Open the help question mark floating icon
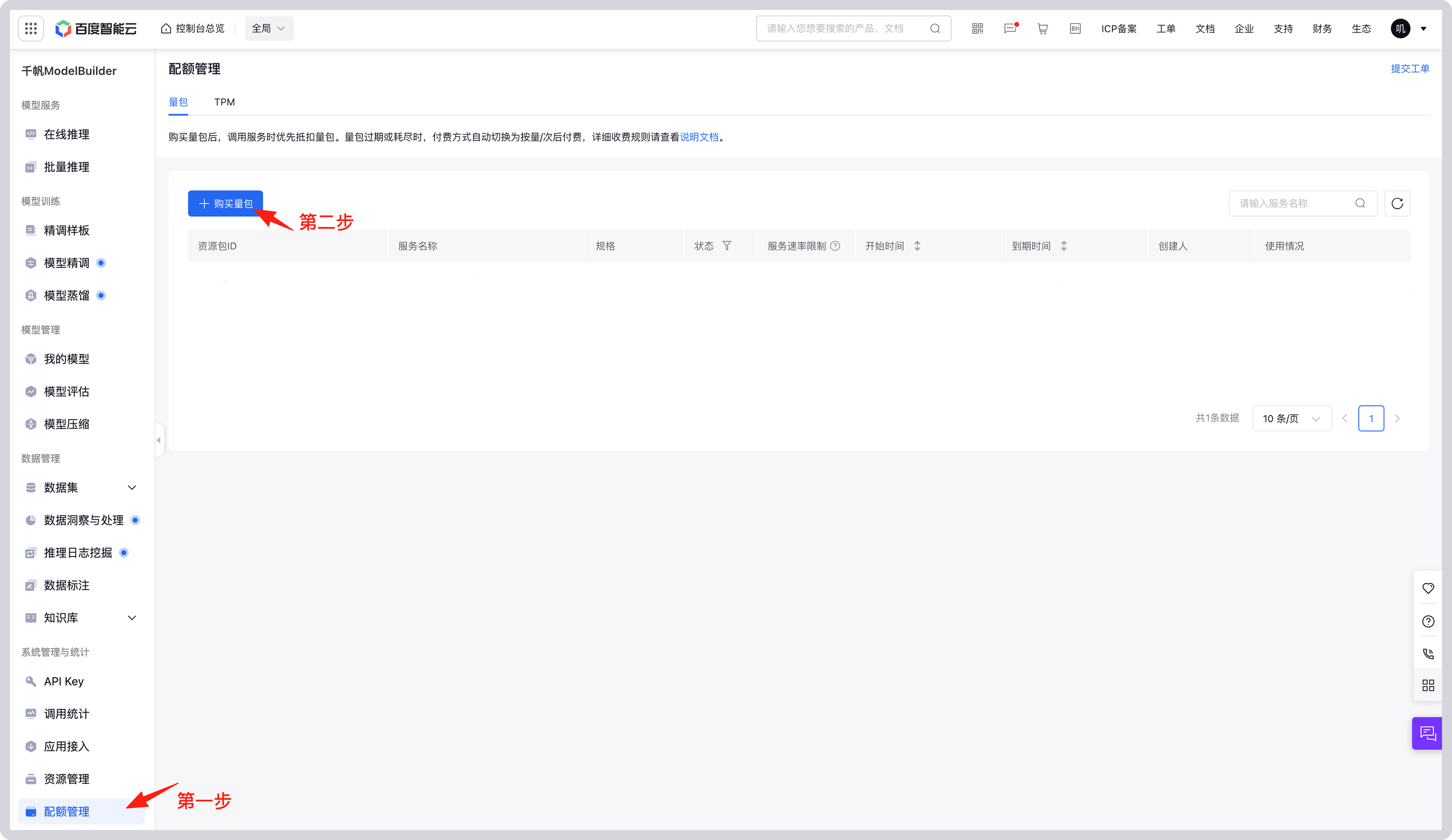 click(x=1428, y=621)
